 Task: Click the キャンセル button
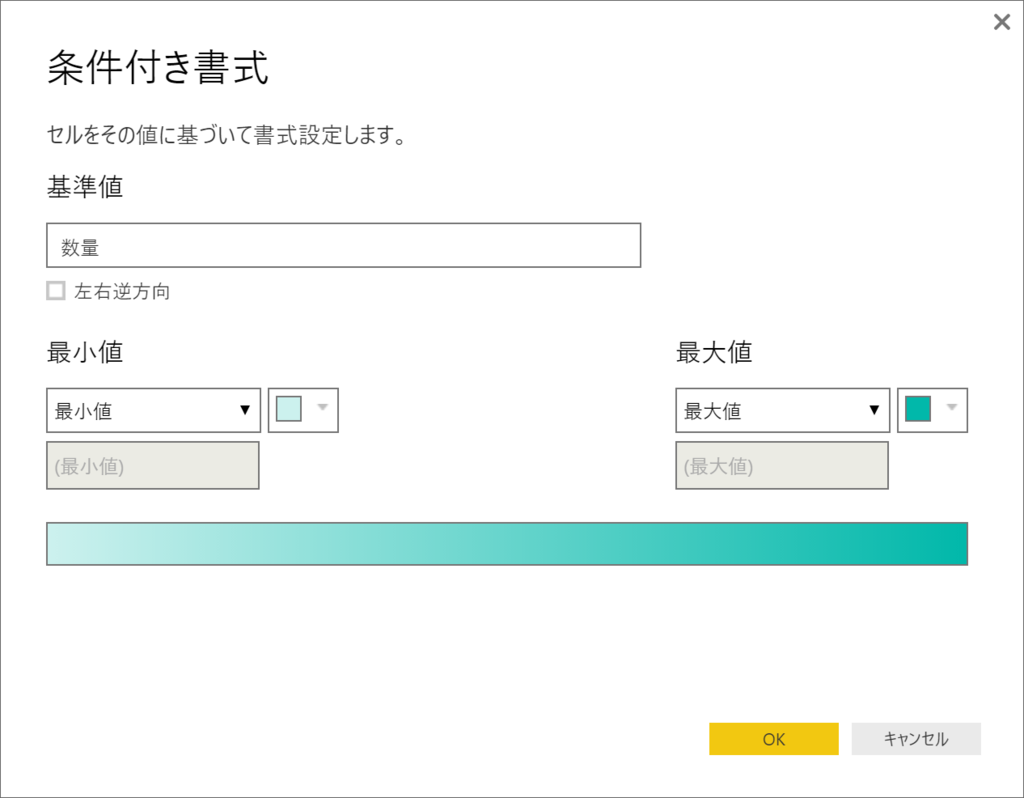[x=916, y=739]
